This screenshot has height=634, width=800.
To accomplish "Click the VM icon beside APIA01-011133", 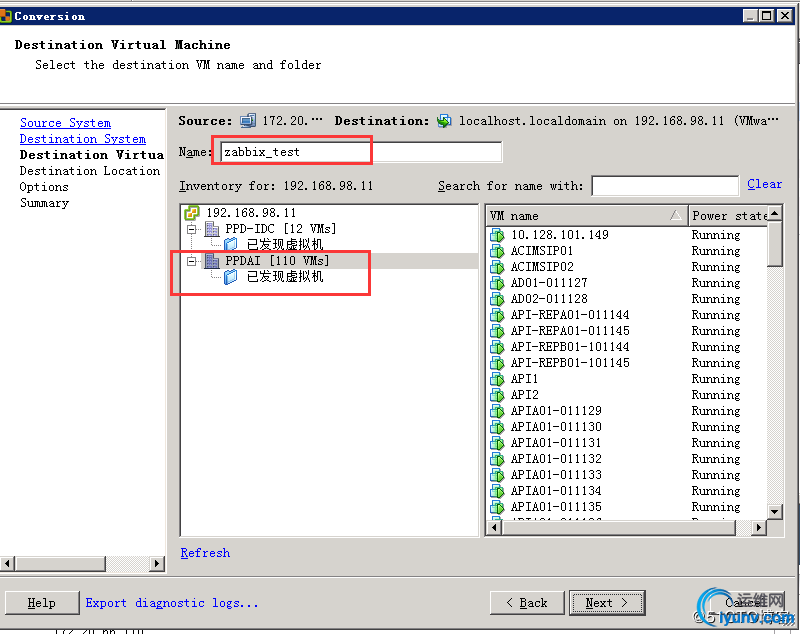I will (497, 475).
